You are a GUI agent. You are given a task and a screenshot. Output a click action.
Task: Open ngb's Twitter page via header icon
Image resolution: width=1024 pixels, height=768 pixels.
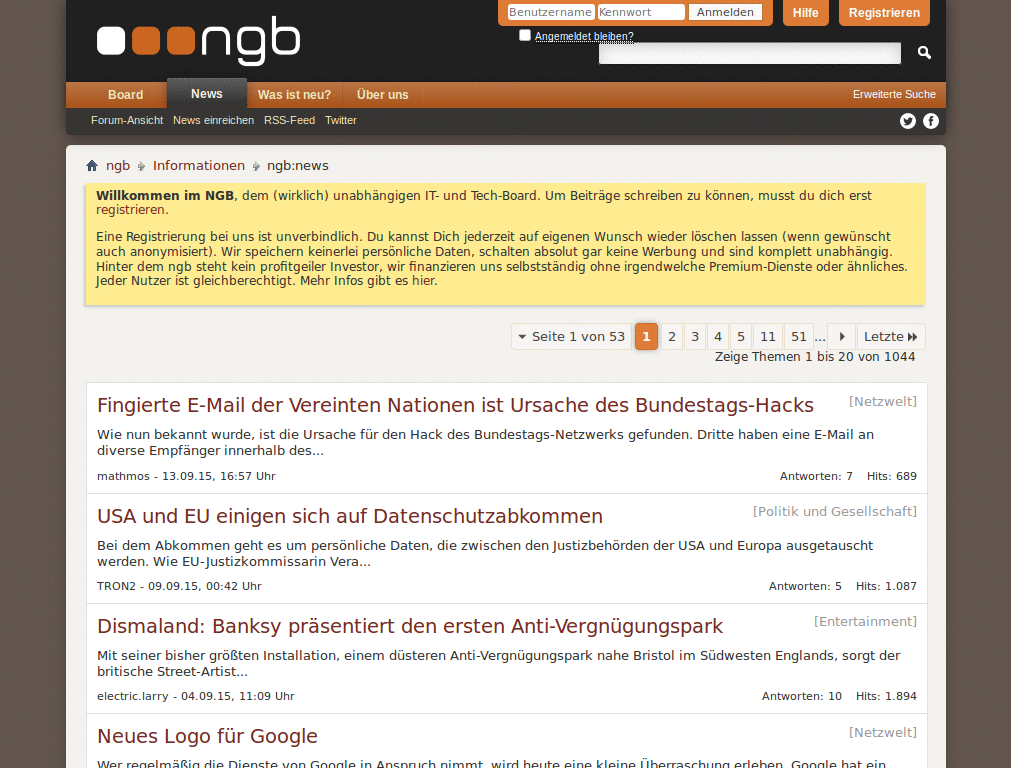click(907, 120)
